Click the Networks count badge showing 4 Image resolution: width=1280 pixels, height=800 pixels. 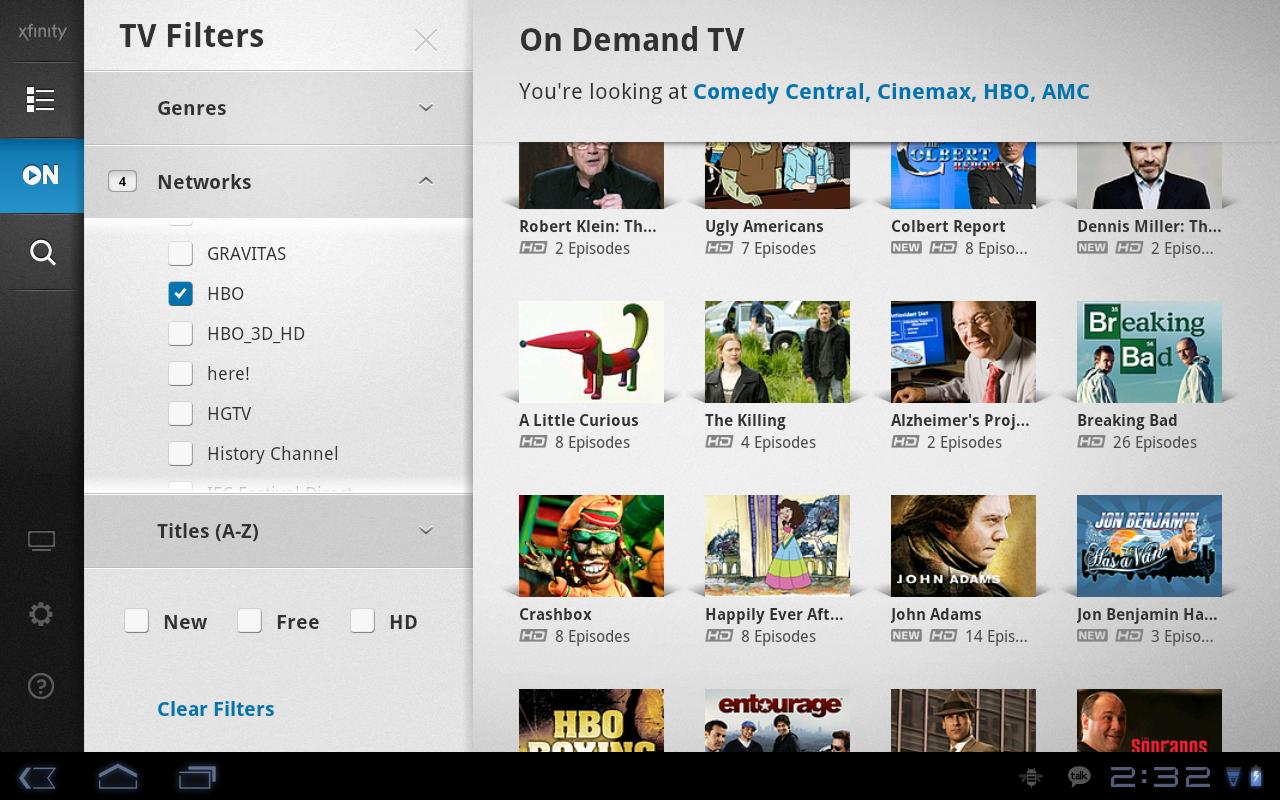(x=122, y=182)
